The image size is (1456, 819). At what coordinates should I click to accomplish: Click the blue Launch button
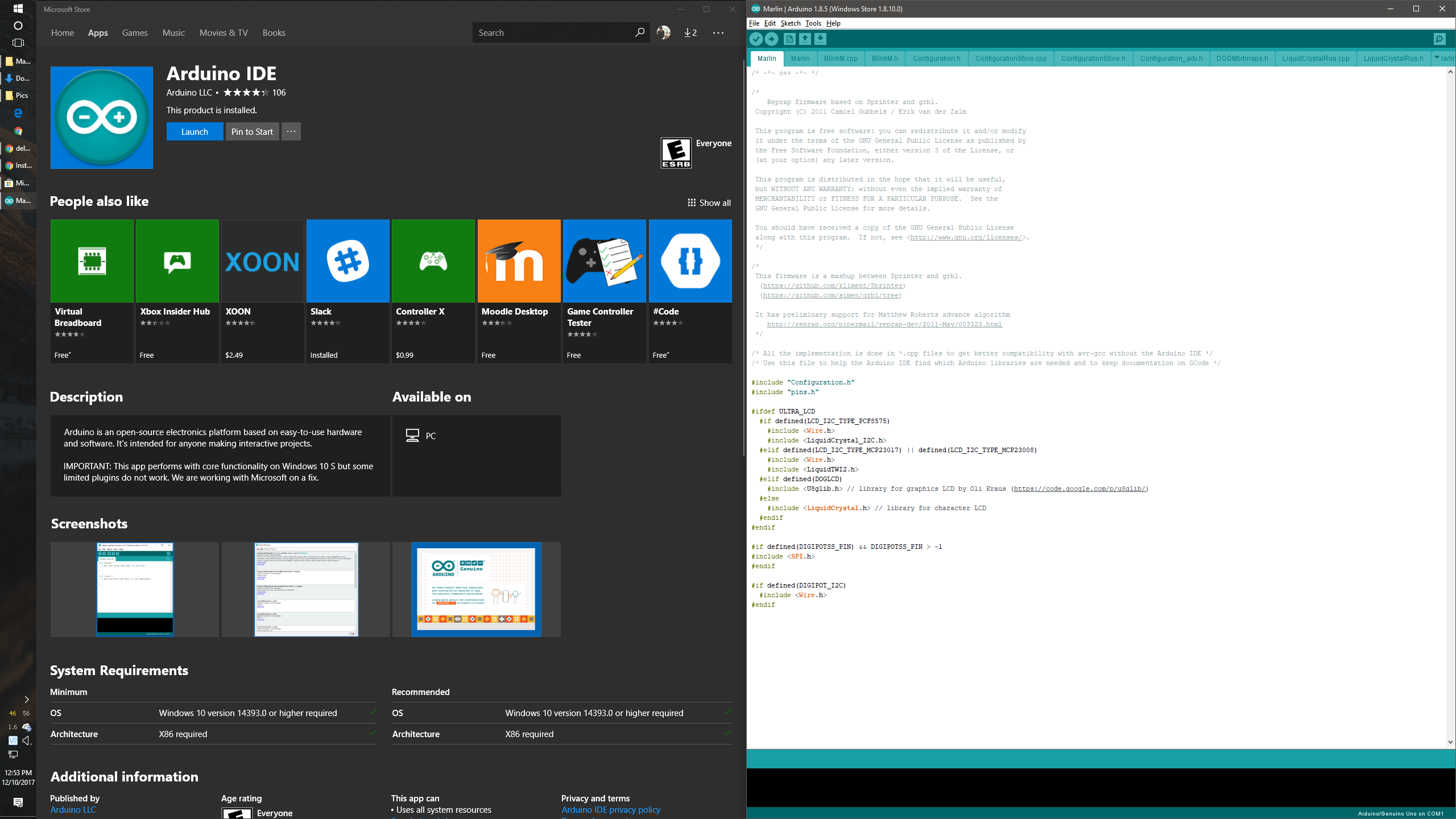click(195, 131)
